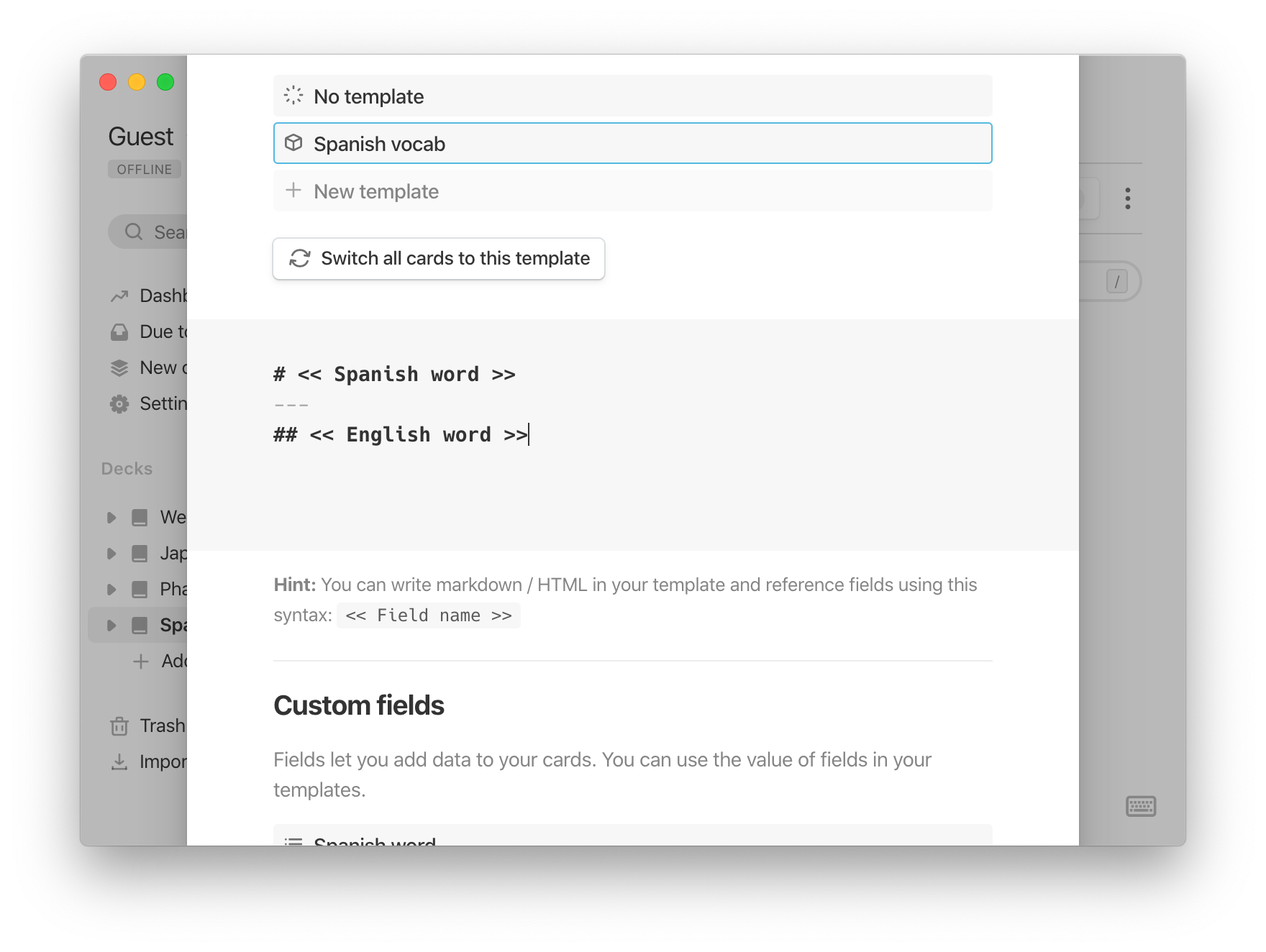The image size is (1266, 952).
Task: Expand the 'Jap' deck arrow
Action: [x=111, y=553]
